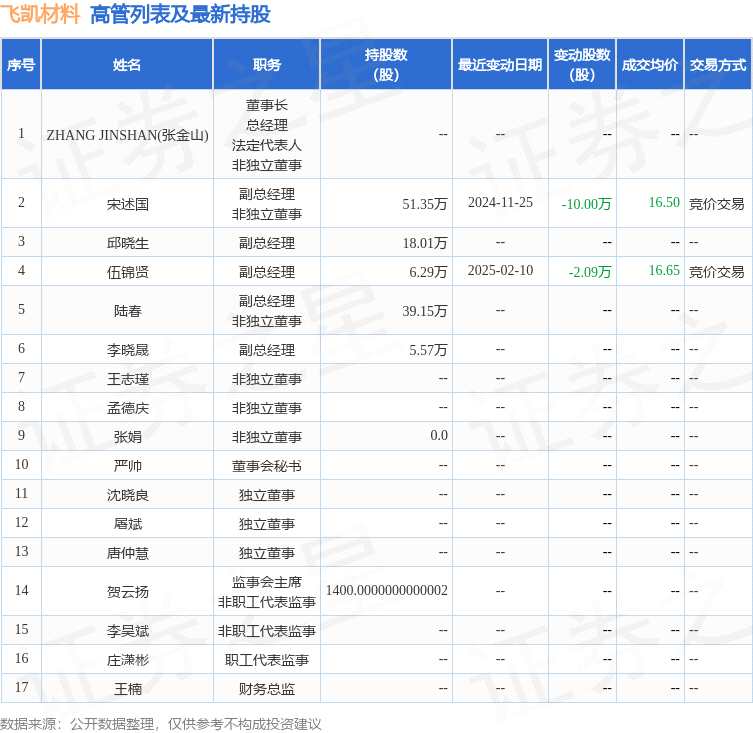Click the 16.65 average price
Screen dimensions: 753x733
click(664, 270)
